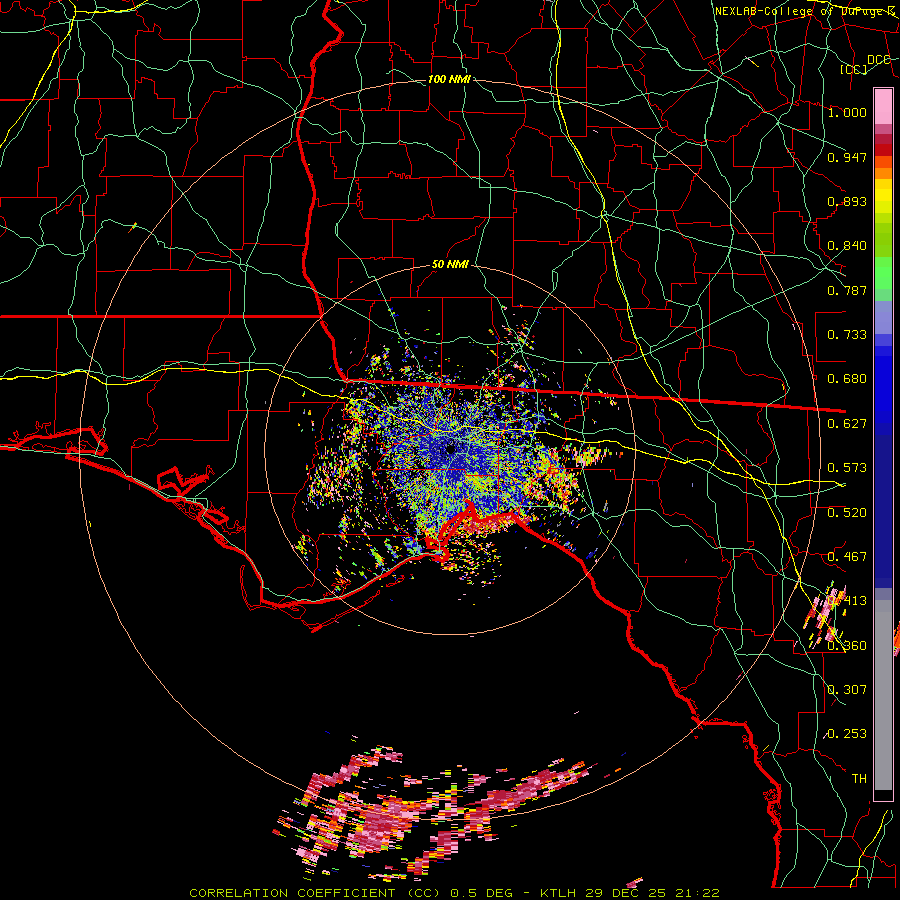Click the DCC [CC] product label
The width and height of the screenshot is (900, 900).
coord(866,64)
